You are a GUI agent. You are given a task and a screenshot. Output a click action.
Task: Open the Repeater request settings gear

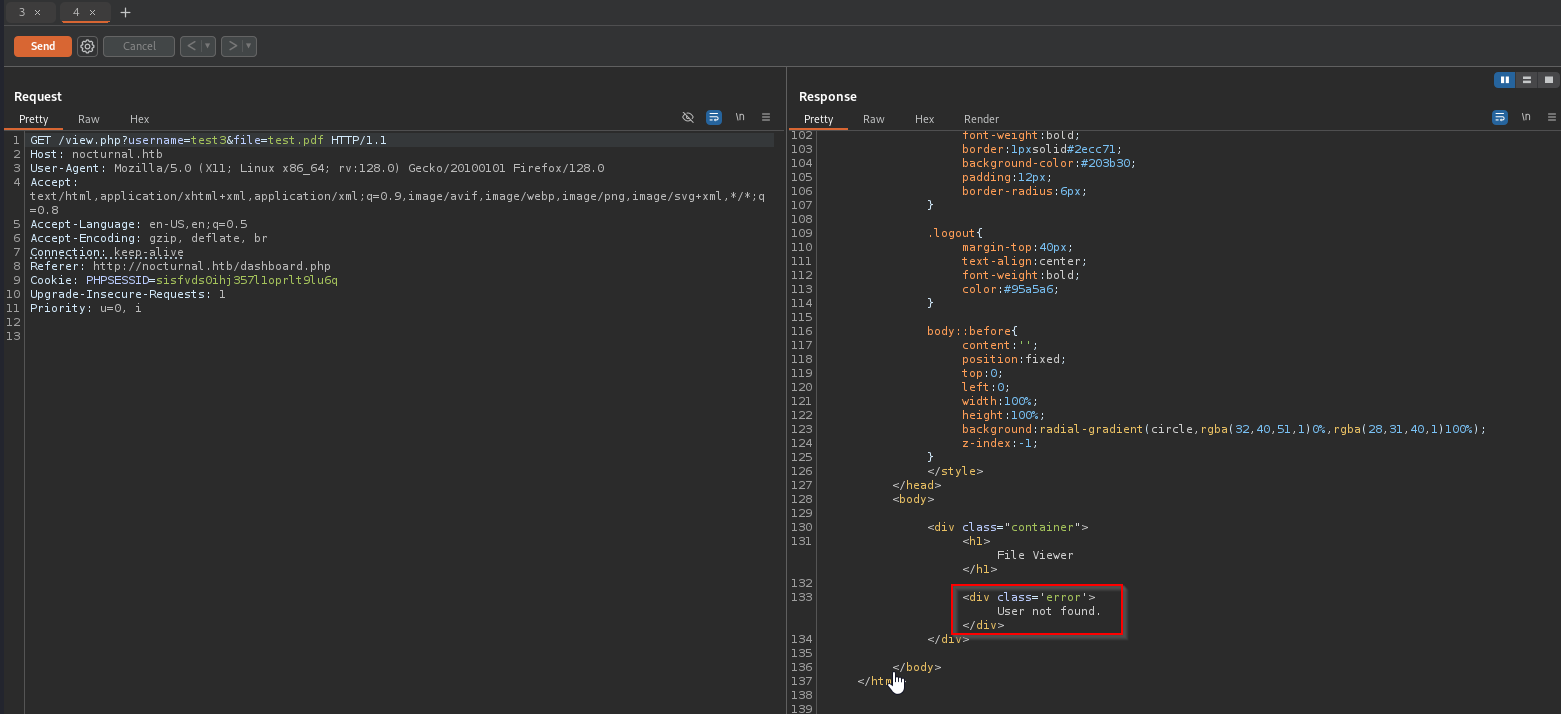(88, 46)
